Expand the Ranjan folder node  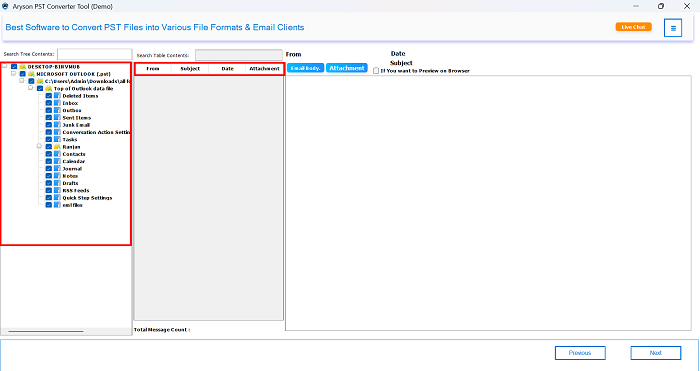pyautogui.click(x=39, y=146)
